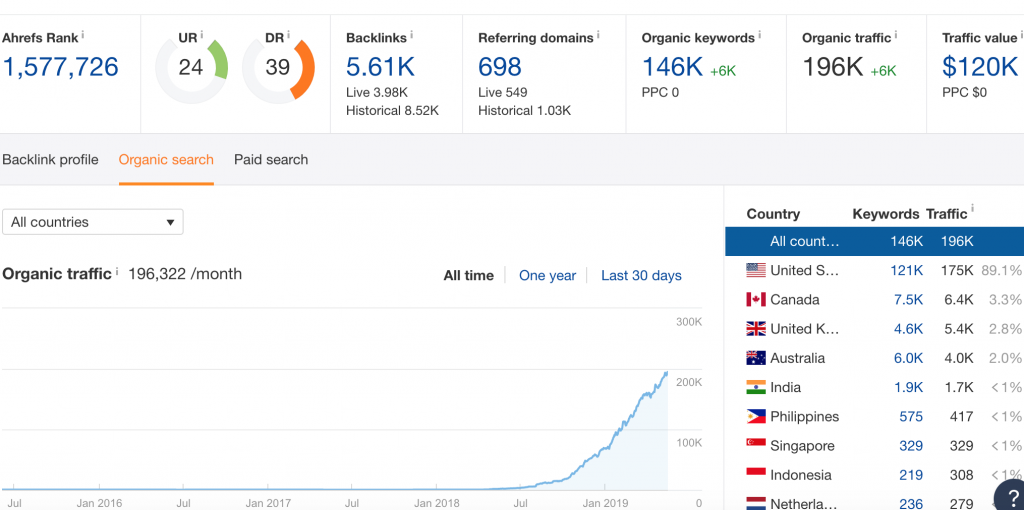Image resolution: width=1024 pixels, height=510 pixels.
Task: Open the All countries dropdown
Action: 93,222
